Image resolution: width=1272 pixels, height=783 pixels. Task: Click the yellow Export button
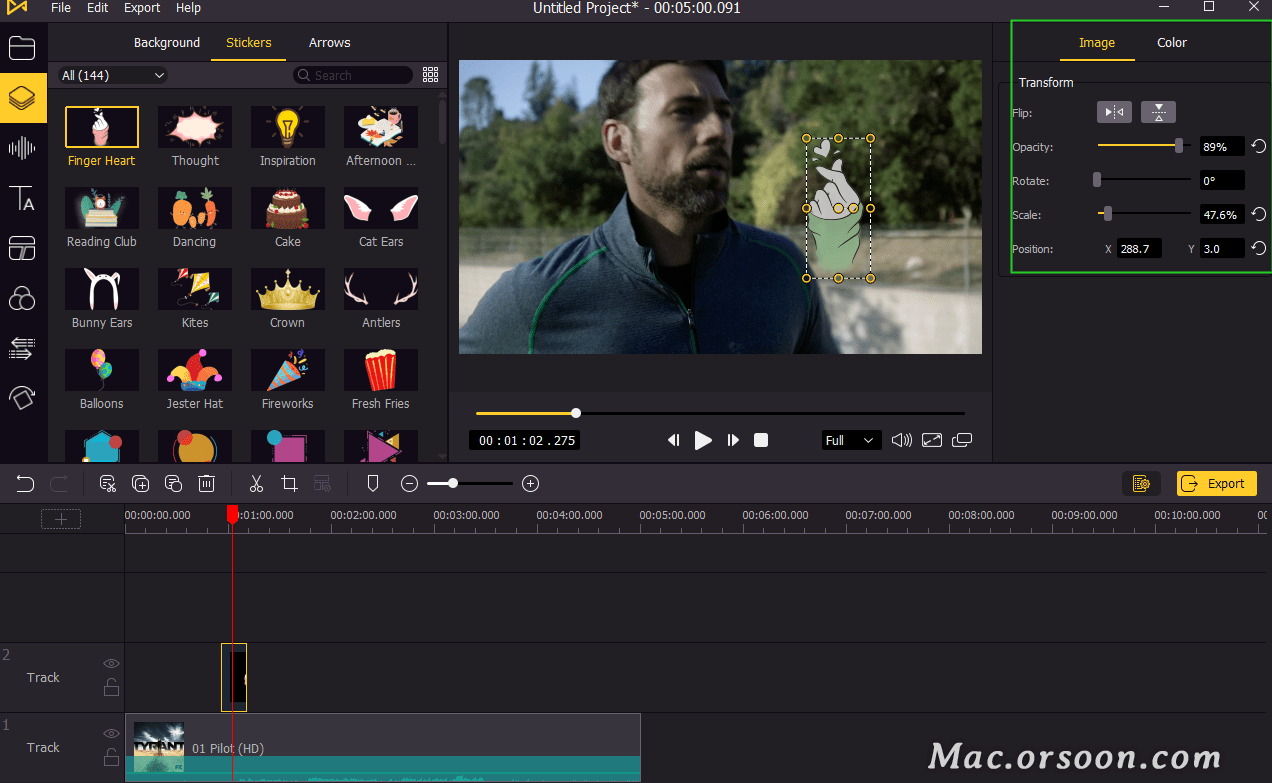[1216, 484]
